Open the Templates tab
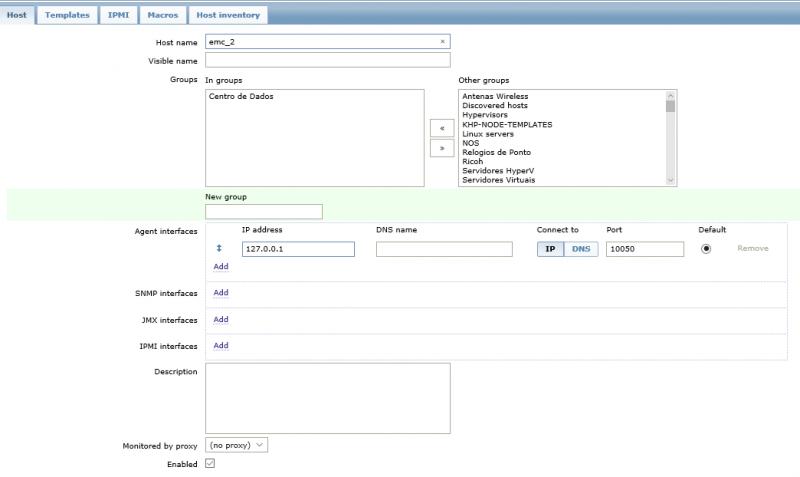The height and width of the screenshot is (477, 800). tap(67, 15)
